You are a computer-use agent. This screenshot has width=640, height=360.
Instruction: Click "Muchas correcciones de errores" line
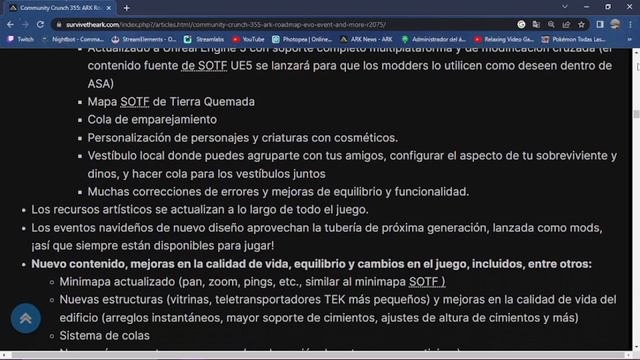pyautogui.click(x=278, y=191)
